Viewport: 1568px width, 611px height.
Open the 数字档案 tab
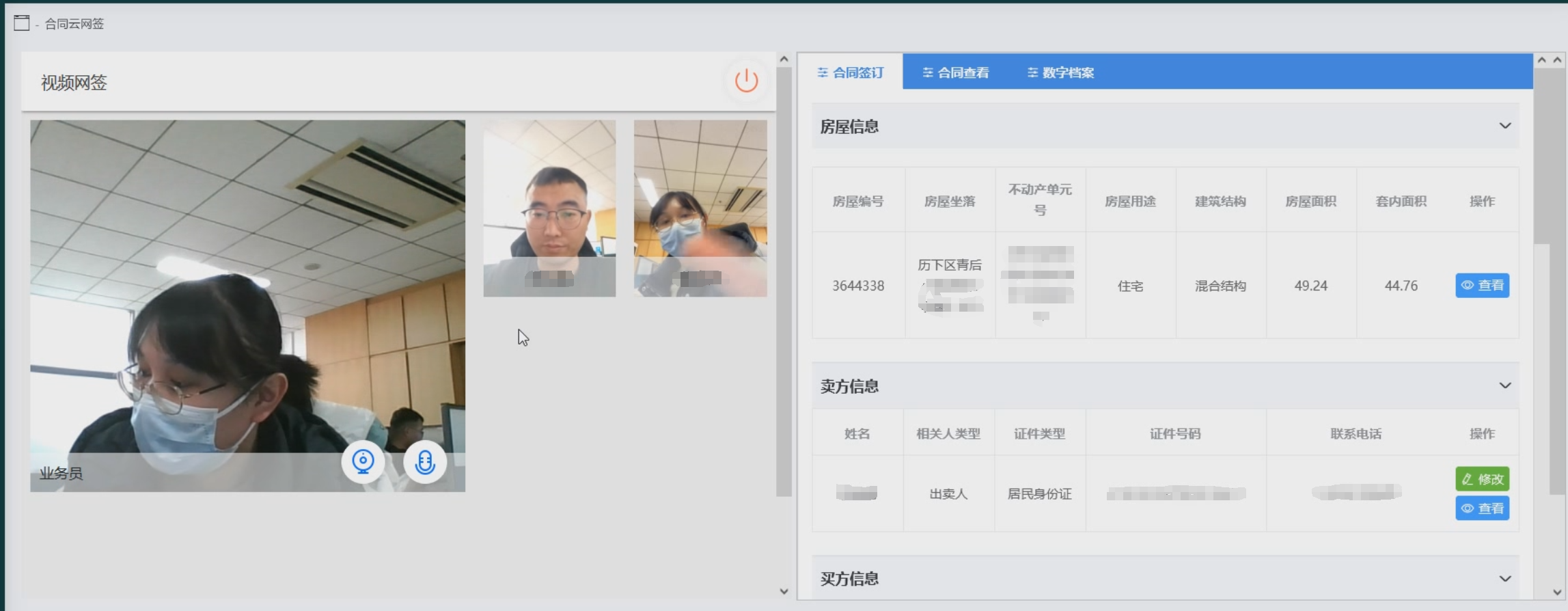[1060, 72]
